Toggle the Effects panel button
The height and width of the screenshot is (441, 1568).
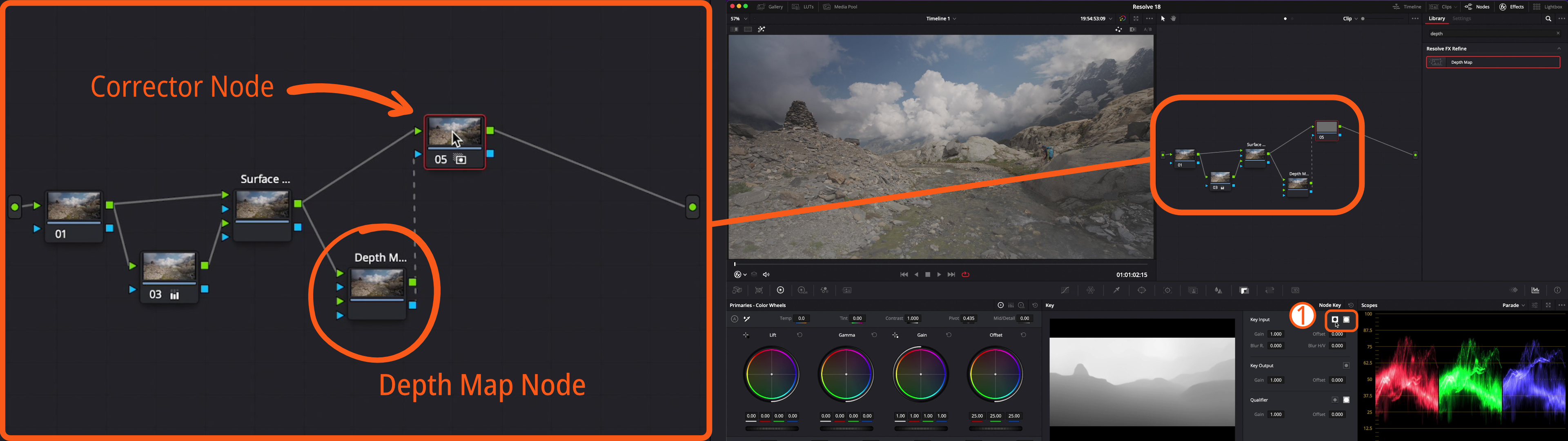[x=1511, y=7]
